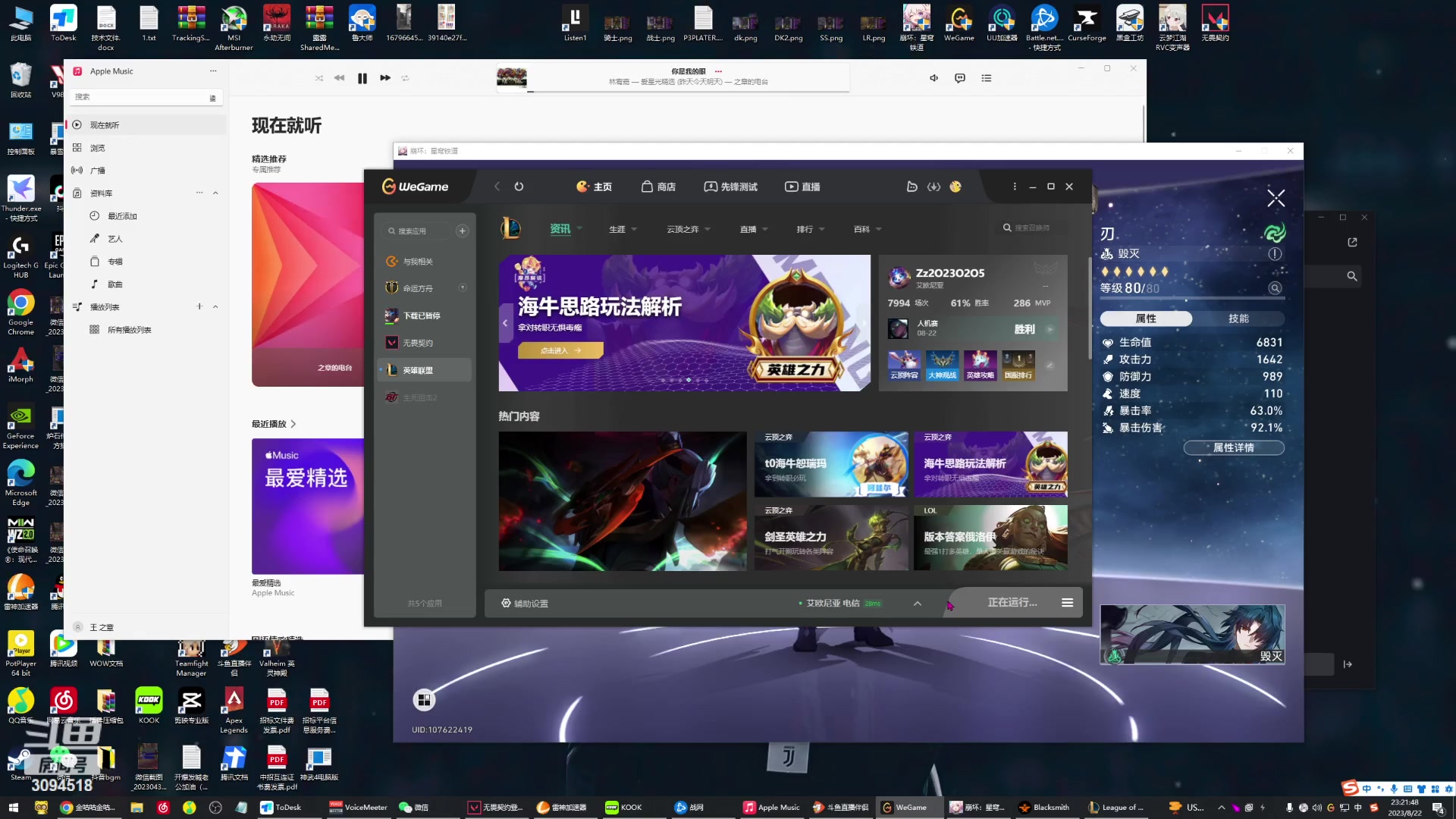Toggle shuffle in Apple Music
This screenshot has width=1456, height=819.
click(x=318, y=78)
